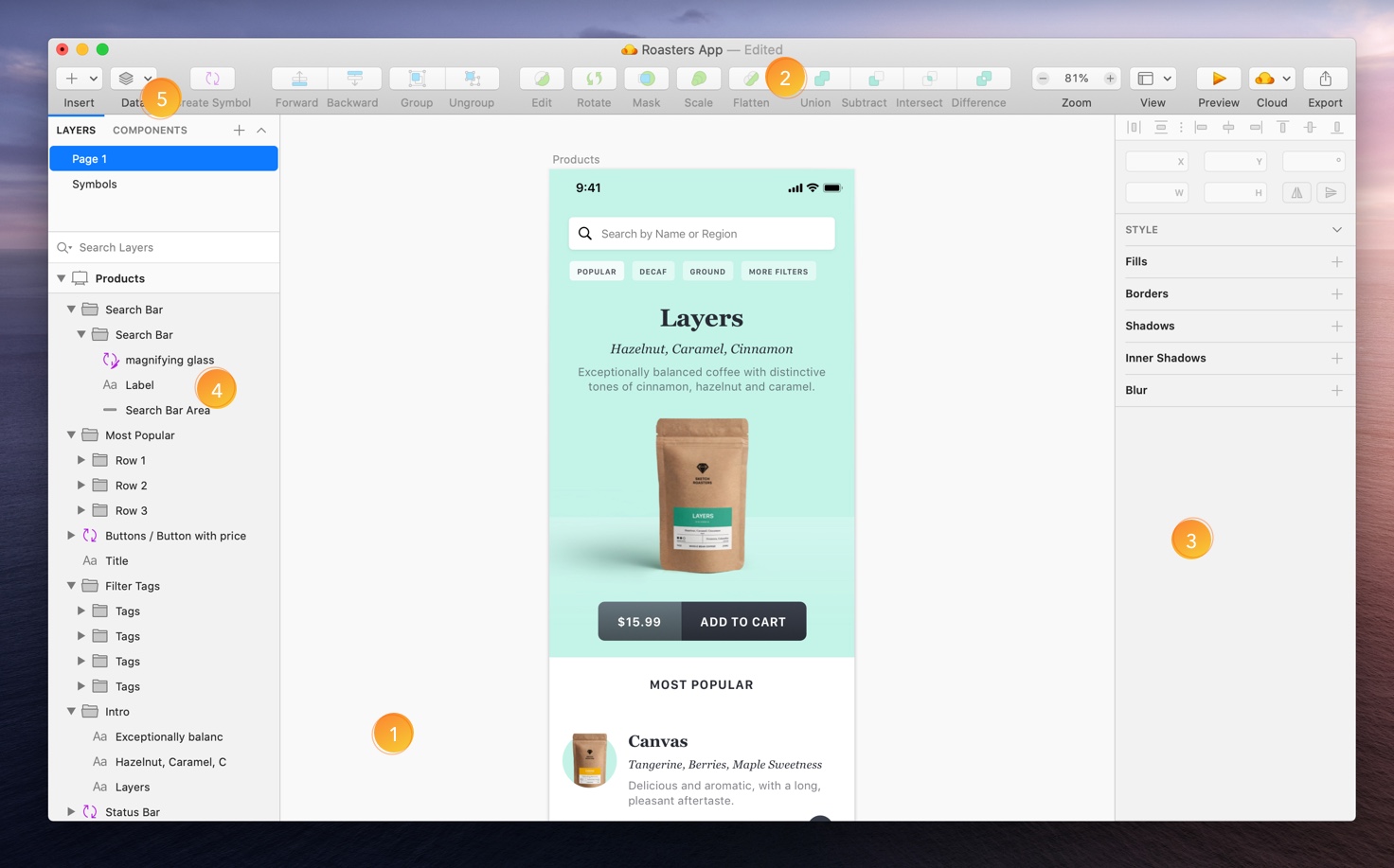Open the Insert dropdown menu

(x=79, y=79)
